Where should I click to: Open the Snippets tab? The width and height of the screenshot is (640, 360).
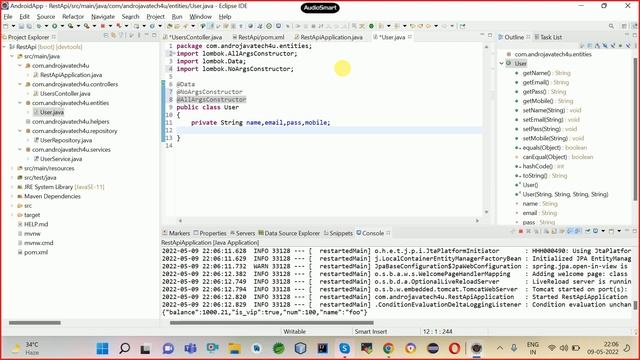[338, 233]
